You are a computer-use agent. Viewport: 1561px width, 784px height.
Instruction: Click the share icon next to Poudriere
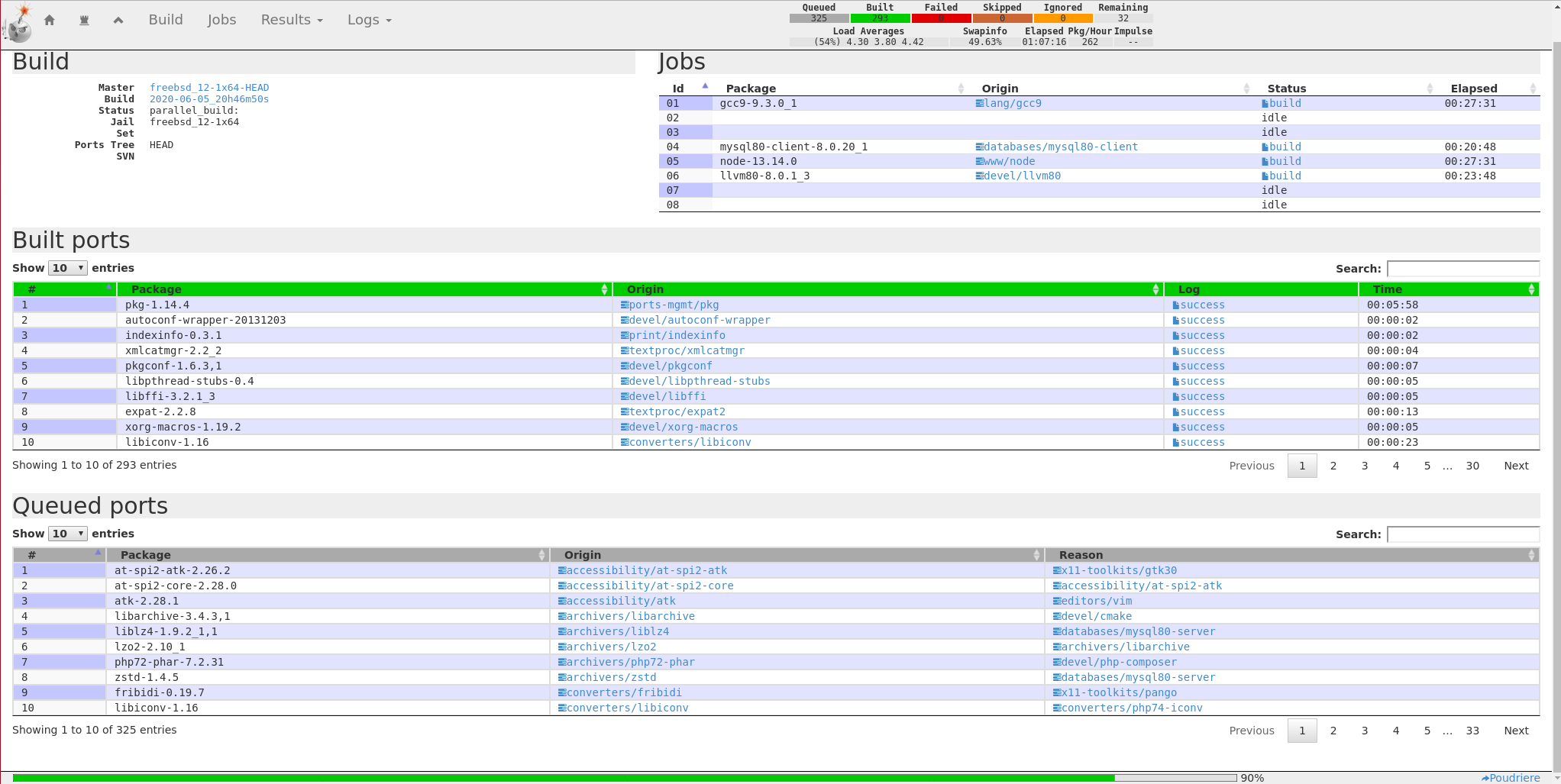[1485, 778]
